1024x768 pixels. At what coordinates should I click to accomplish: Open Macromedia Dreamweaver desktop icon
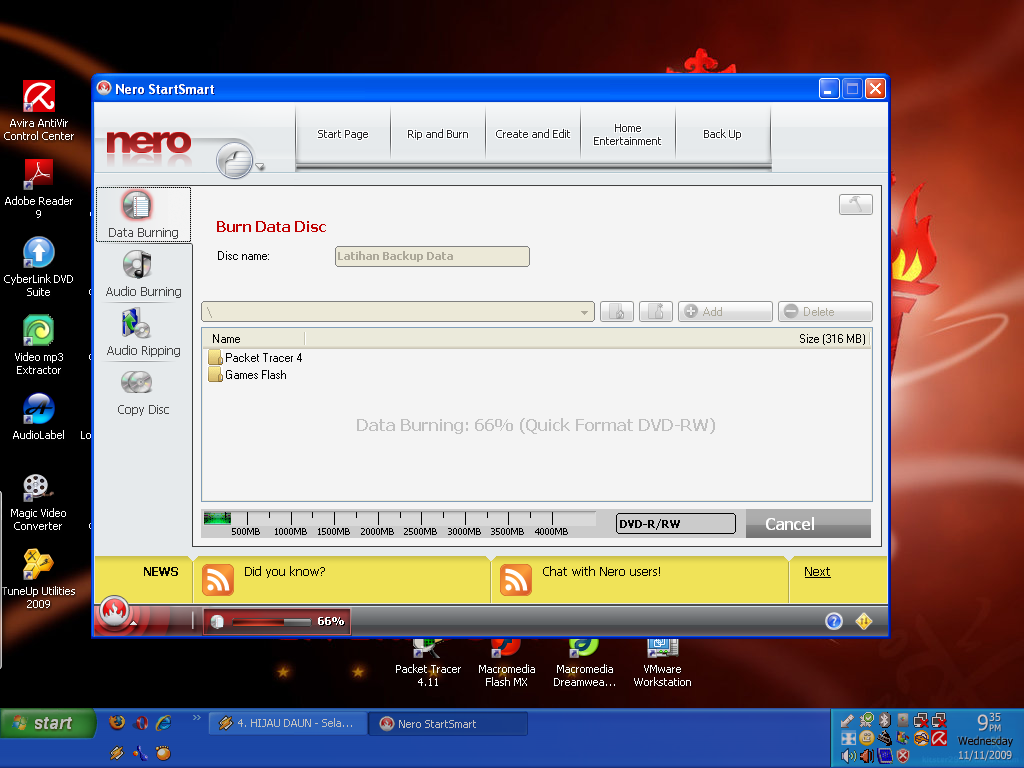[584, 663]
